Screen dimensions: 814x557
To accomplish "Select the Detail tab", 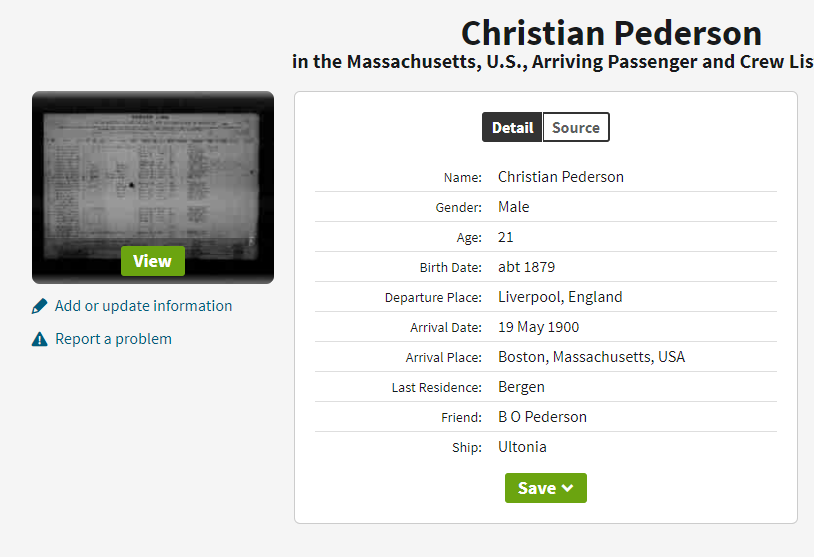I will click(x=512, y=128).
